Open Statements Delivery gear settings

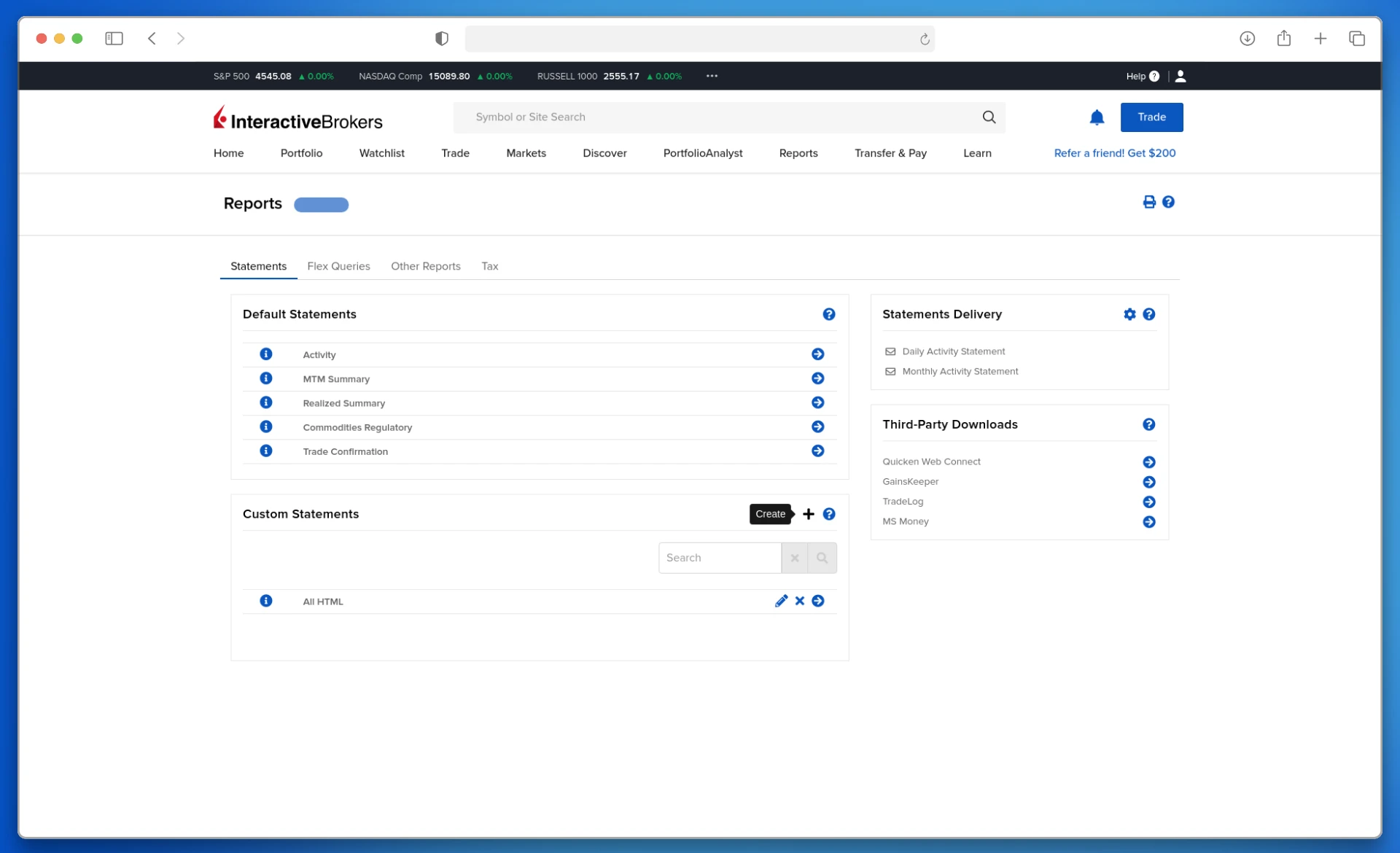tap(1129, 314)
